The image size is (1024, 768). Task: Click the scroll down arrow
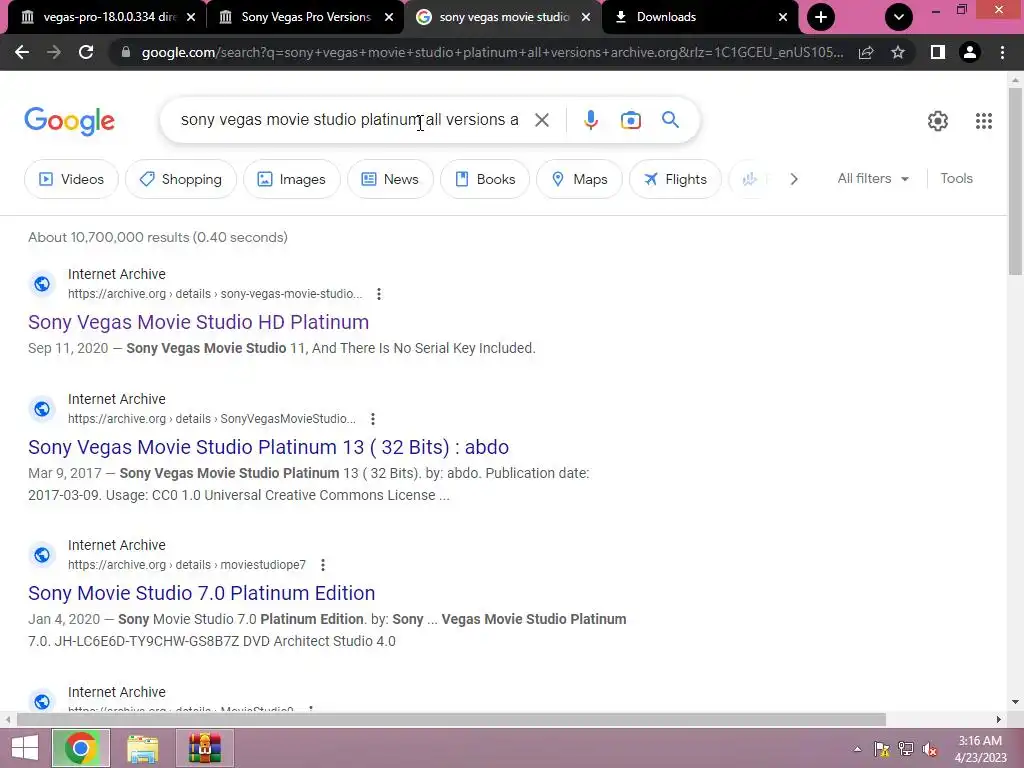[1015, 702]
